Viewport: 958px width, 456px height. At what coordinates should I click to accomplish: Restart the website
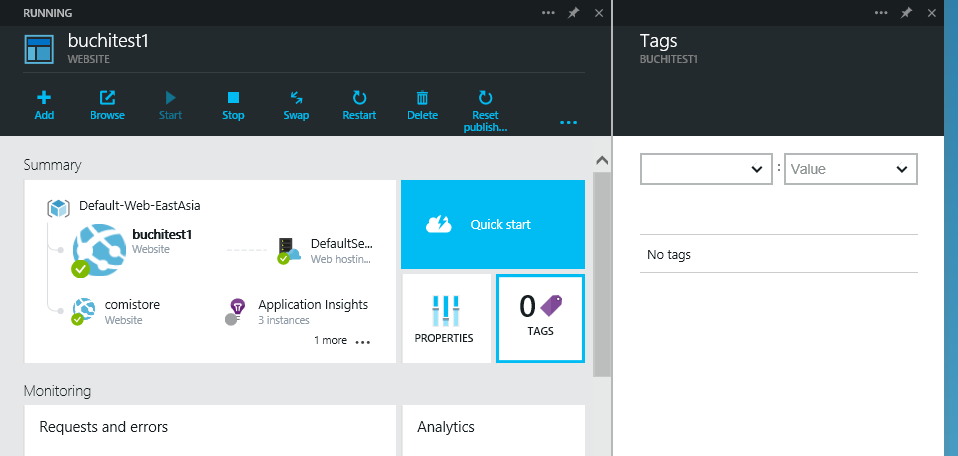pyautogui.click(x=359, y=98)
